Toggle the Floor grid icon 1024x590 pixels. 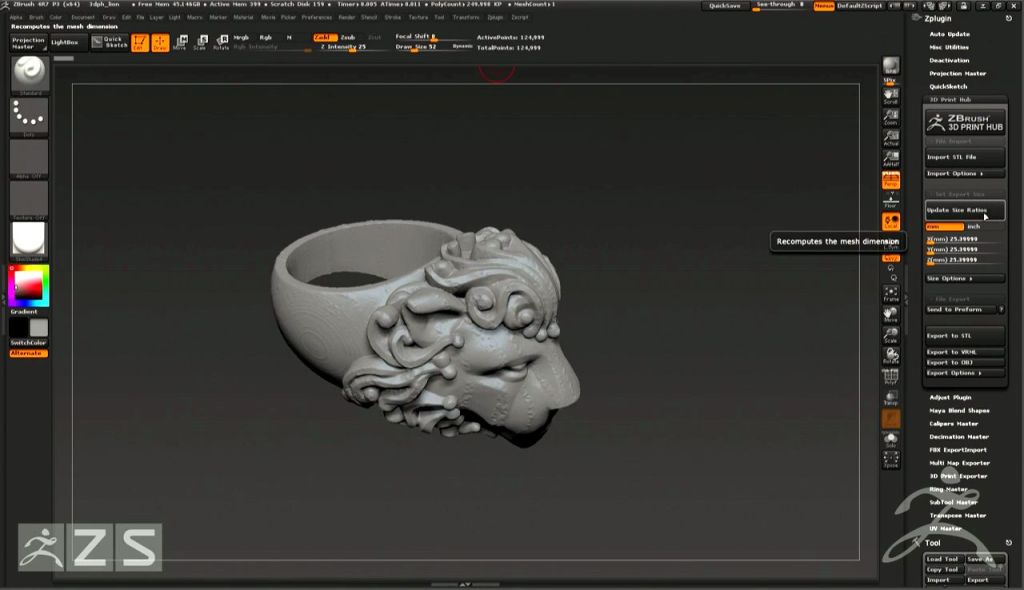891,201
